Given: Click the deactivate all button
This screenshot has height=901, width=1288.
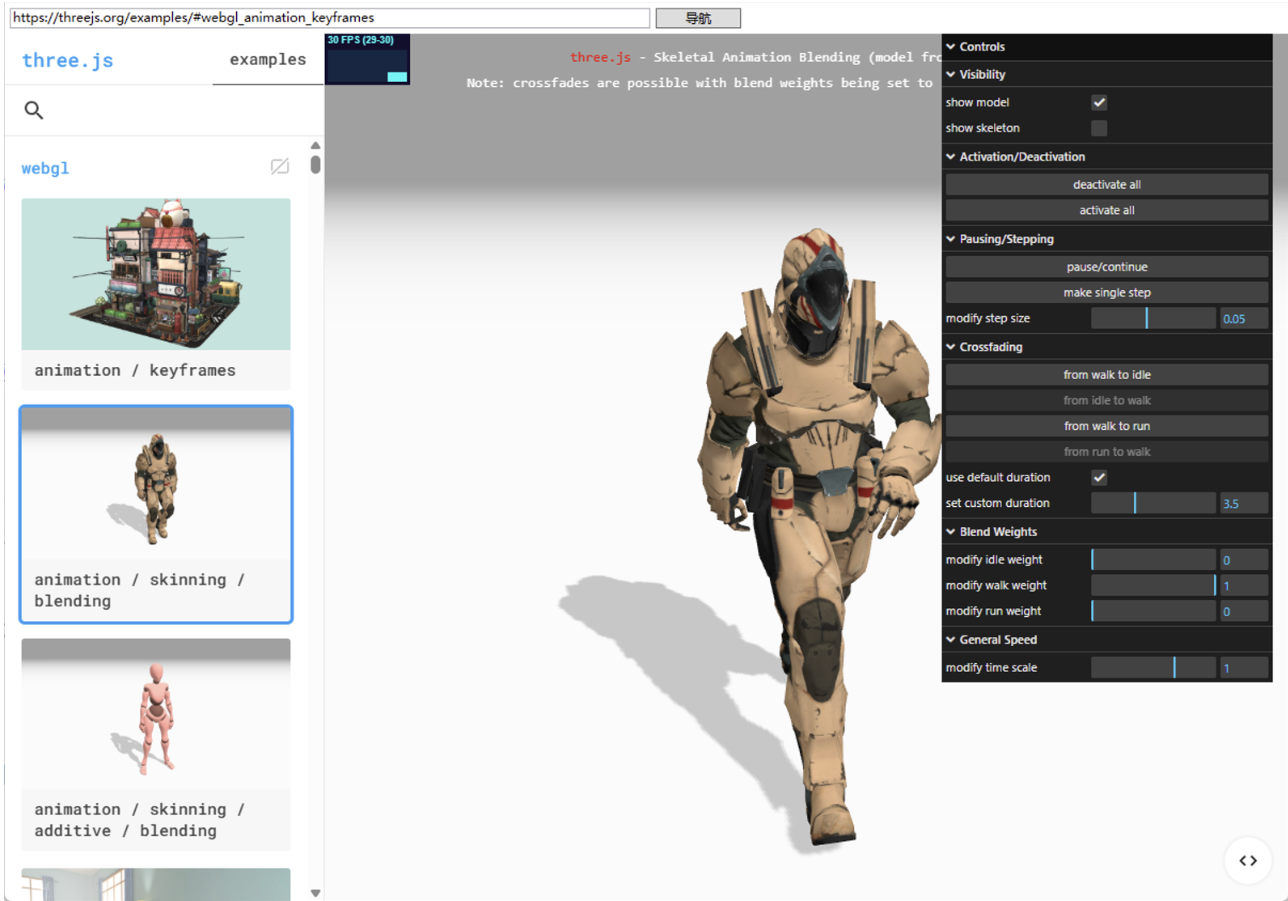Looking at the screenshot, I should click(1107, 185).
